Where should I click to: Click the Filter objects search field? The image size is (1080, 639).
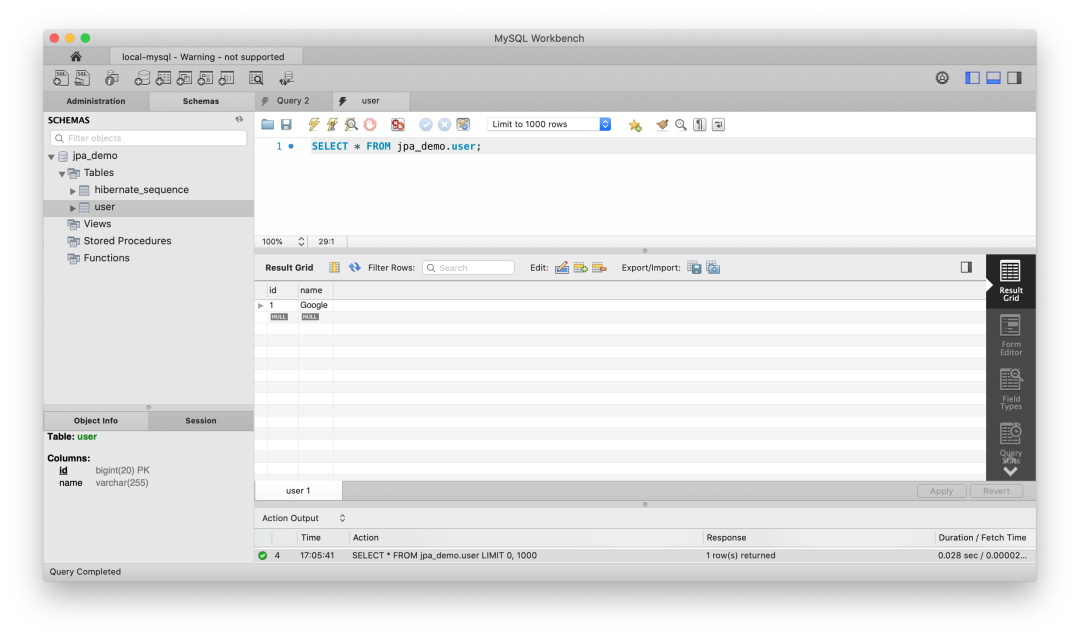coord(149,138)
